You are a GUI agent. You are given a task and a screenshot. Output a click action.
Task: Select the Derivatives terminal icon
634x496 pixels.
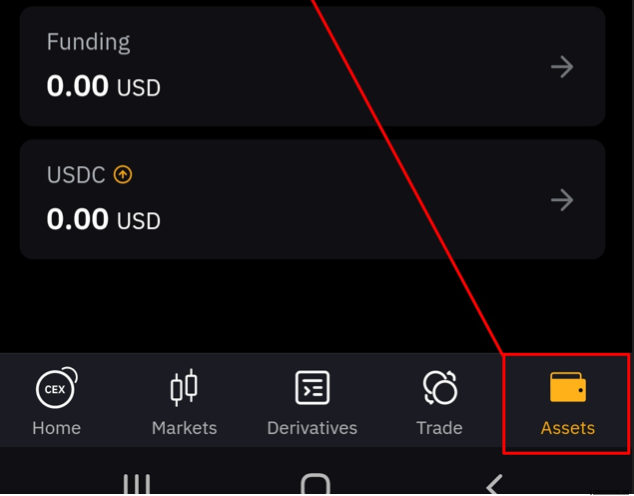tap(312, 387)
